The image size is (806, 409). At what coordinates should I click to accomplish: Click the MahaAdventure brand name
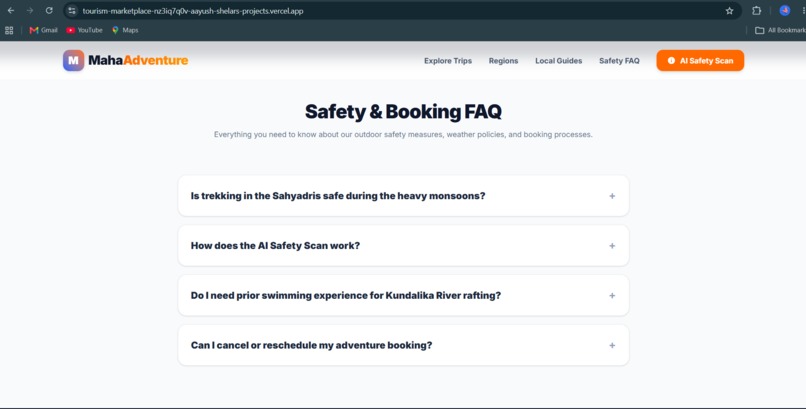pos(138,61)
